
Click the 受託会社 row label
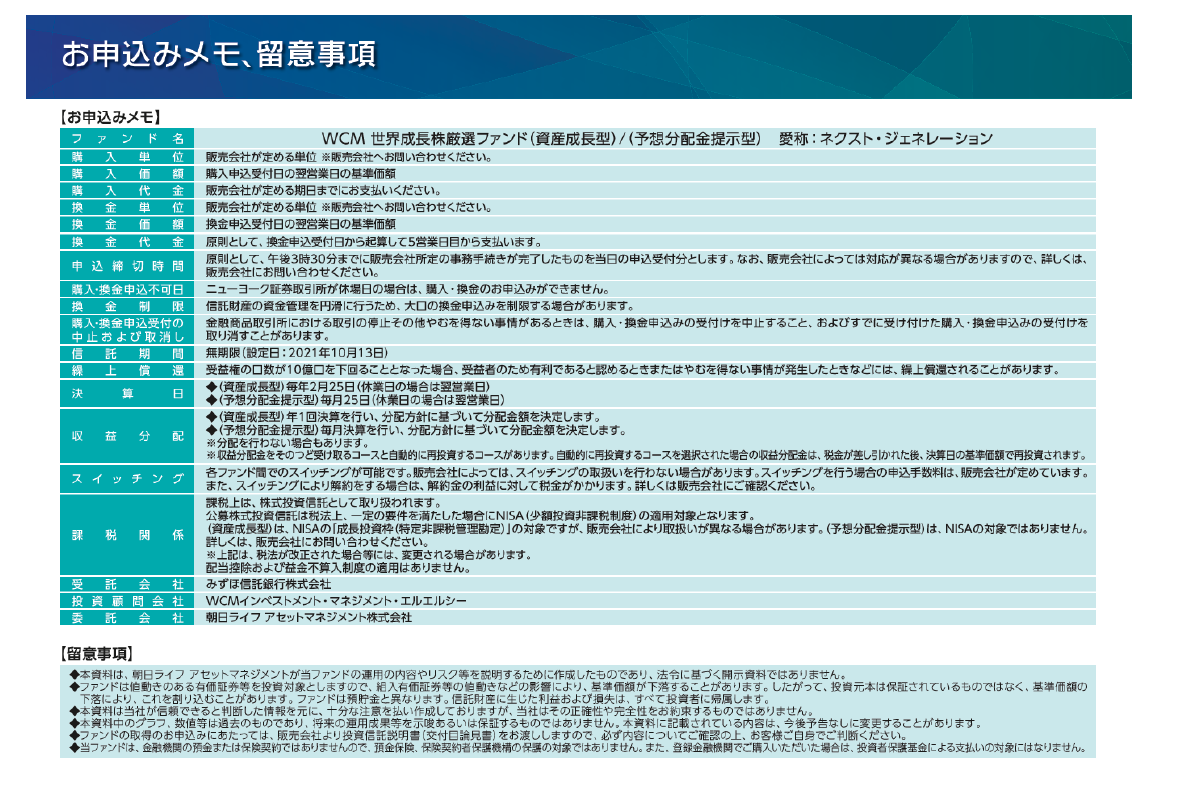pyautogui.click(x=127, y=584)
